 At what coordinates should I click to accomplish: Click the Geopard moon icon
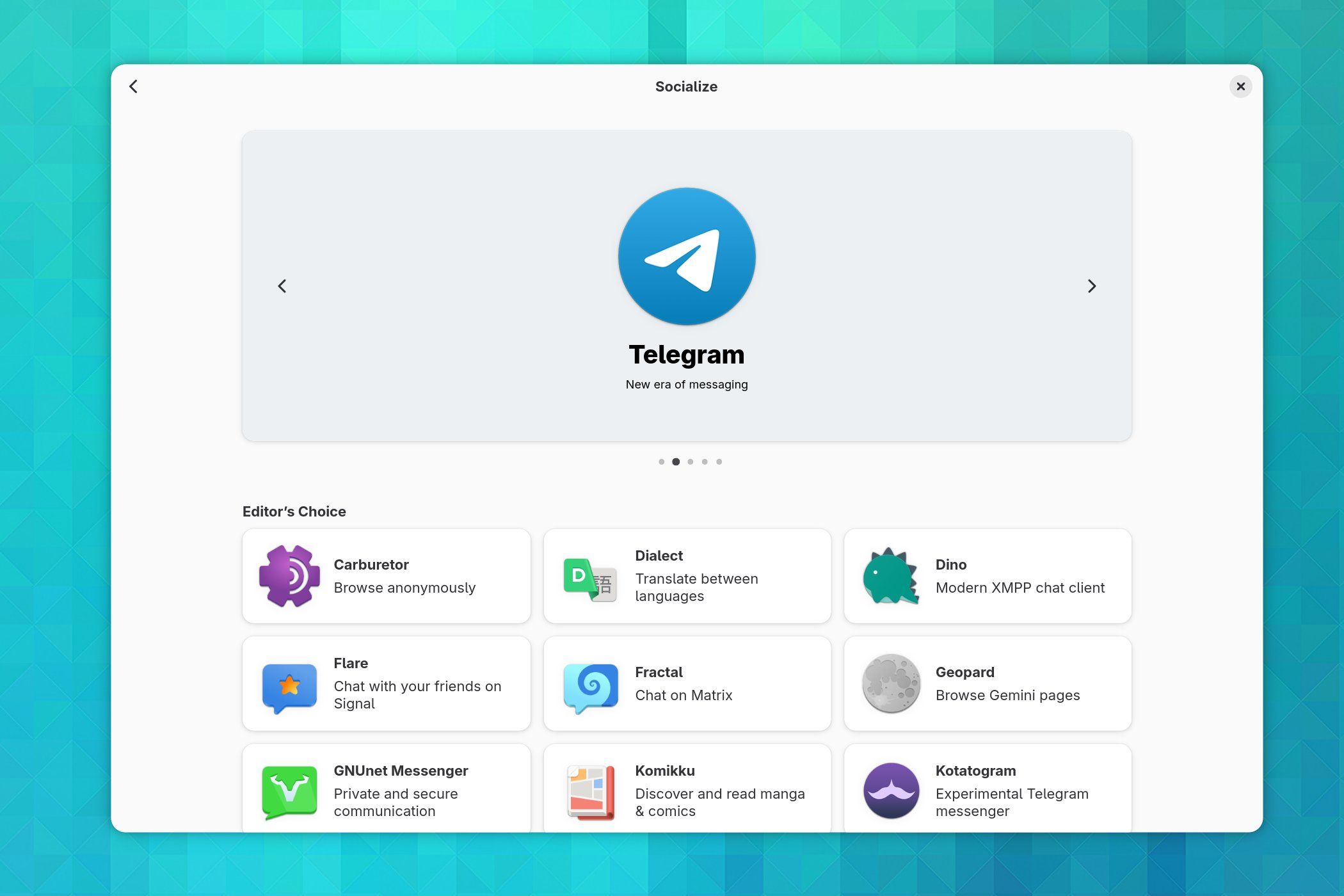tap(891, 684)
